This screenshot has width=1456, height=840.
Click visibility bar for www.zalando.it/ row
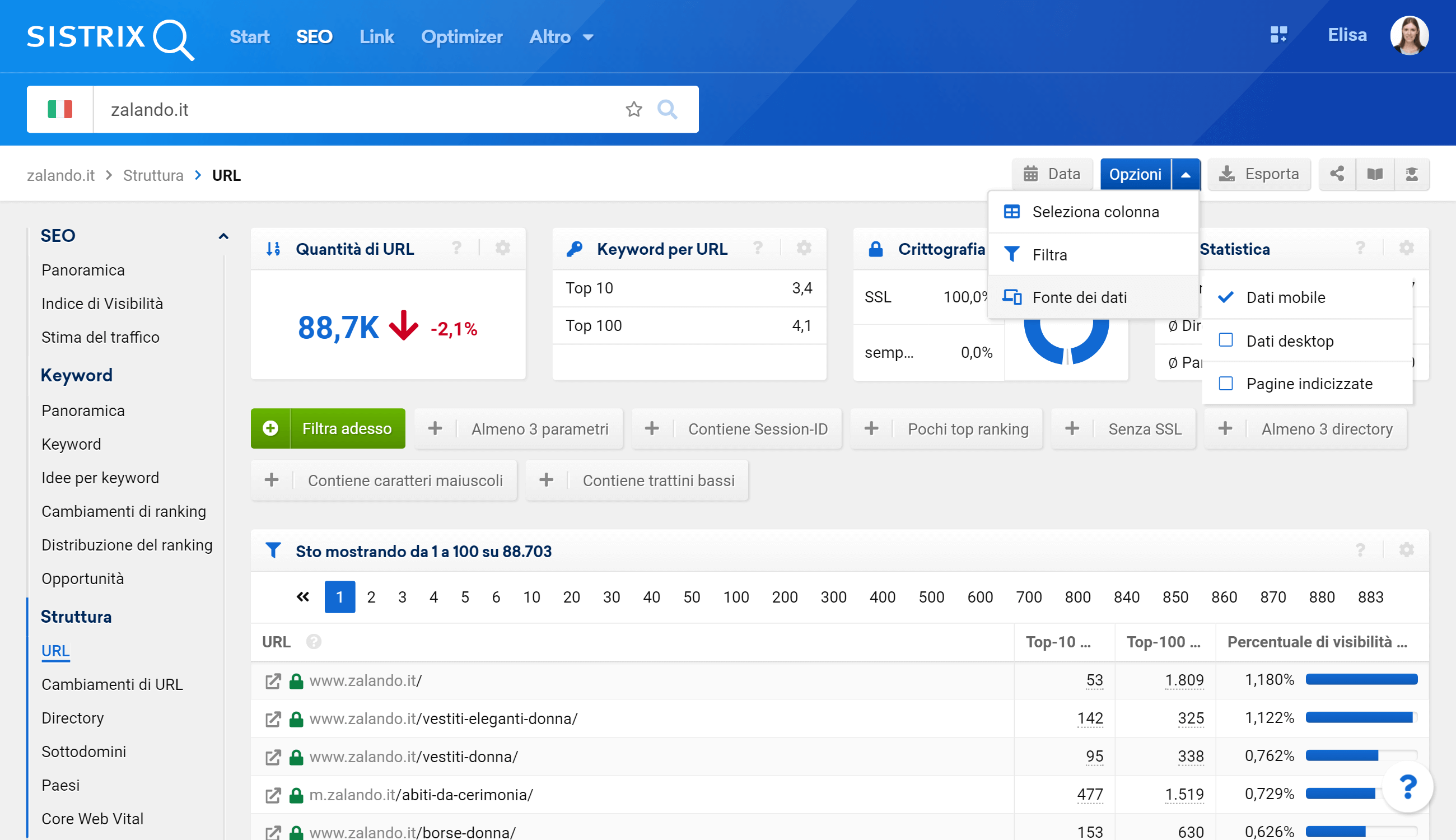(x=1361, y=679)
